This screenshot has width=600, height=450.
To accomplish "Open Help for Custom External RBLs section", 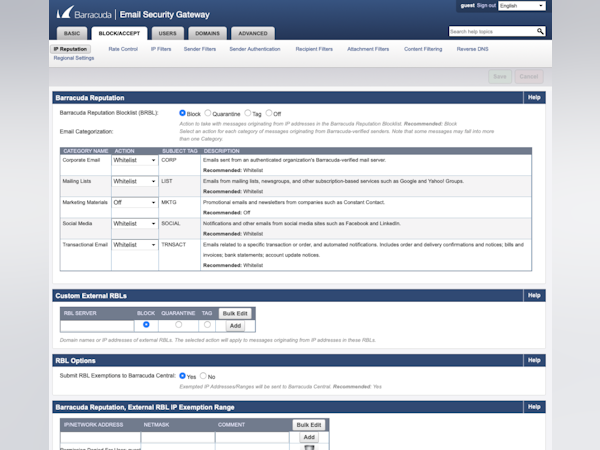I will point(534,295).
